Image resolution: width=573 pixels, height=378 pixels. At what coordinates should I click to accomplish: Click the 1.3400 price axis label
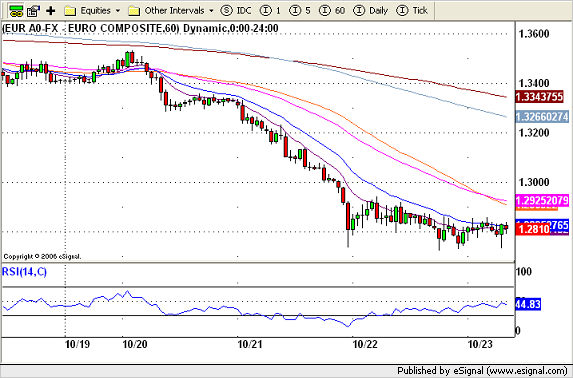click(534, 83)
